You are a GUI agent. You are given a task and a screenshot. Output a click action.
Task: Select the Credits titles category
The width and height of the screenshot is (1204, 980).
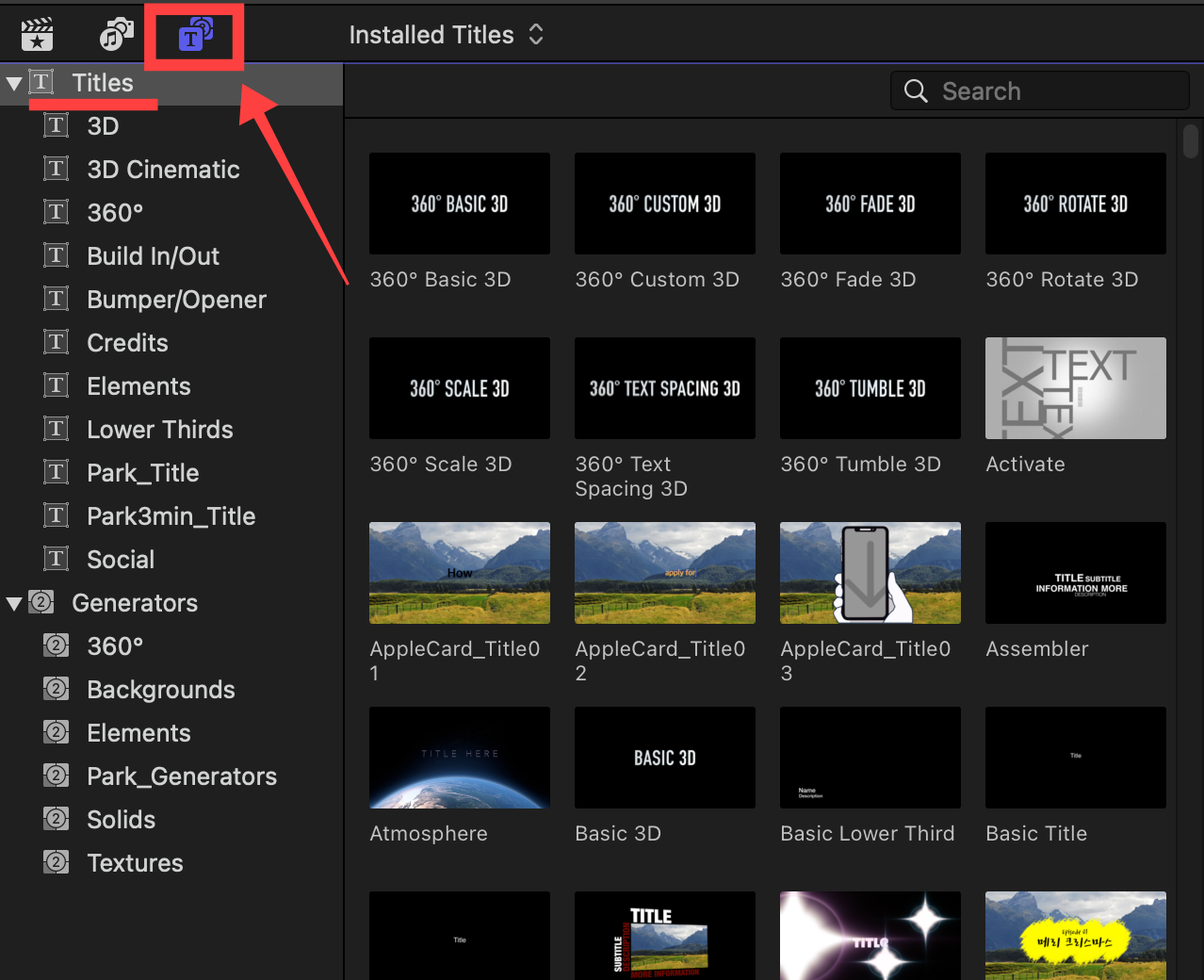[x=127, y=343]
